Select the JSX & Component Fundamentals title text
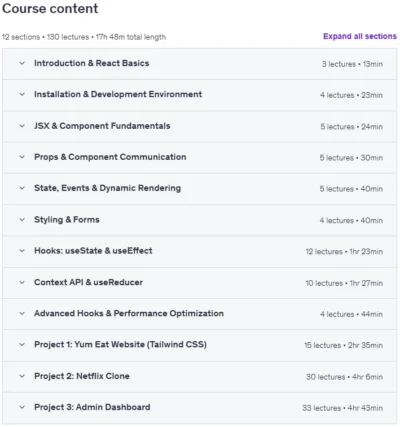Viewport: 400px width, 427px height. [102, 126]
